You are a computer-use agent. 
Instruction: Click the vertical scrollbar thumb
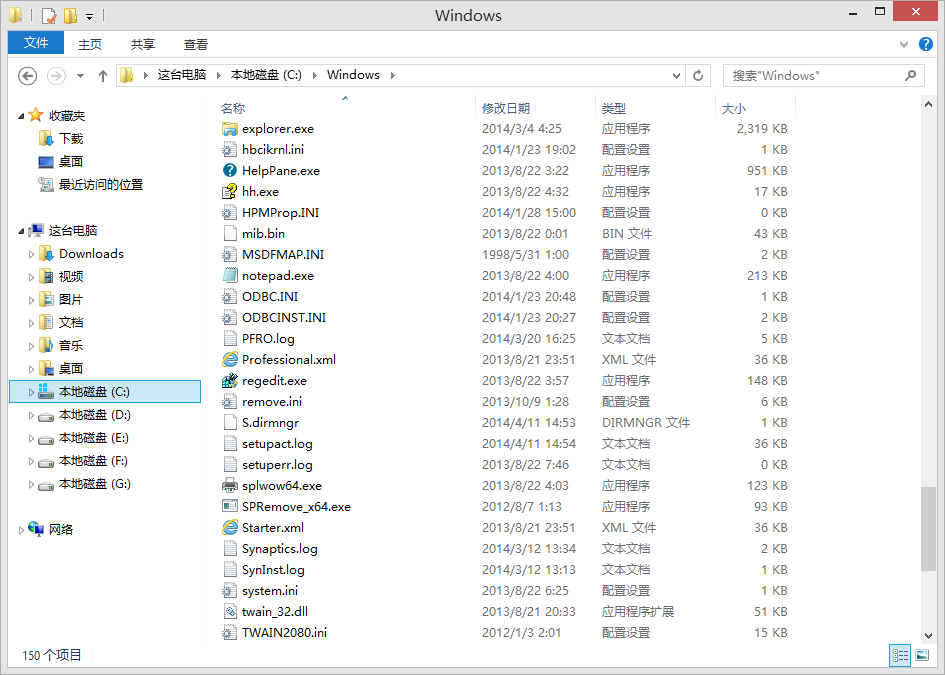pyautogui.click(x=928, y=529)
